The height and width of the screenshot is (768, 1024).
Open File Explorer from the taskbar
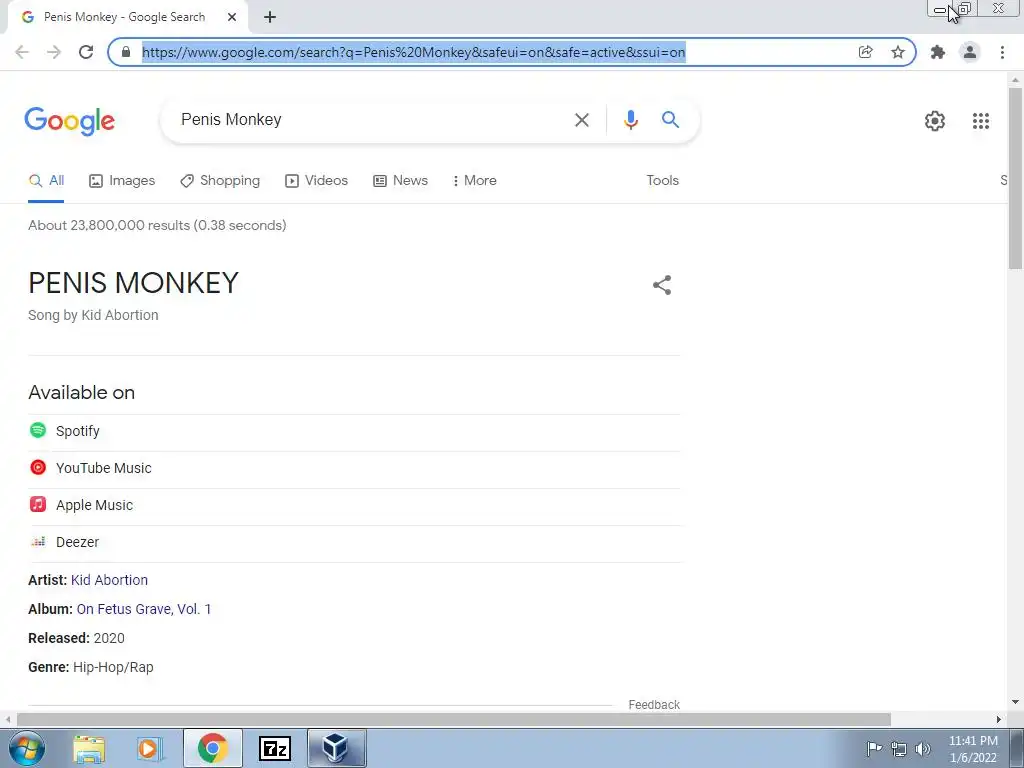(x=89, y=748)
